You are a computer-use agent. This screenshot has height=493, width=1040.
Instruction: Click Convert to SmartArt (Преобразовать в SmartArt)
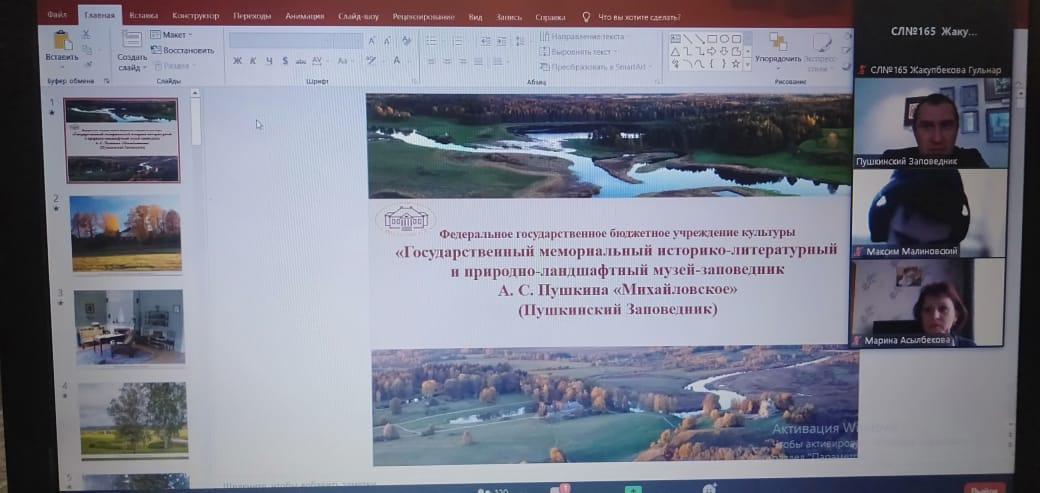(597, 67)
